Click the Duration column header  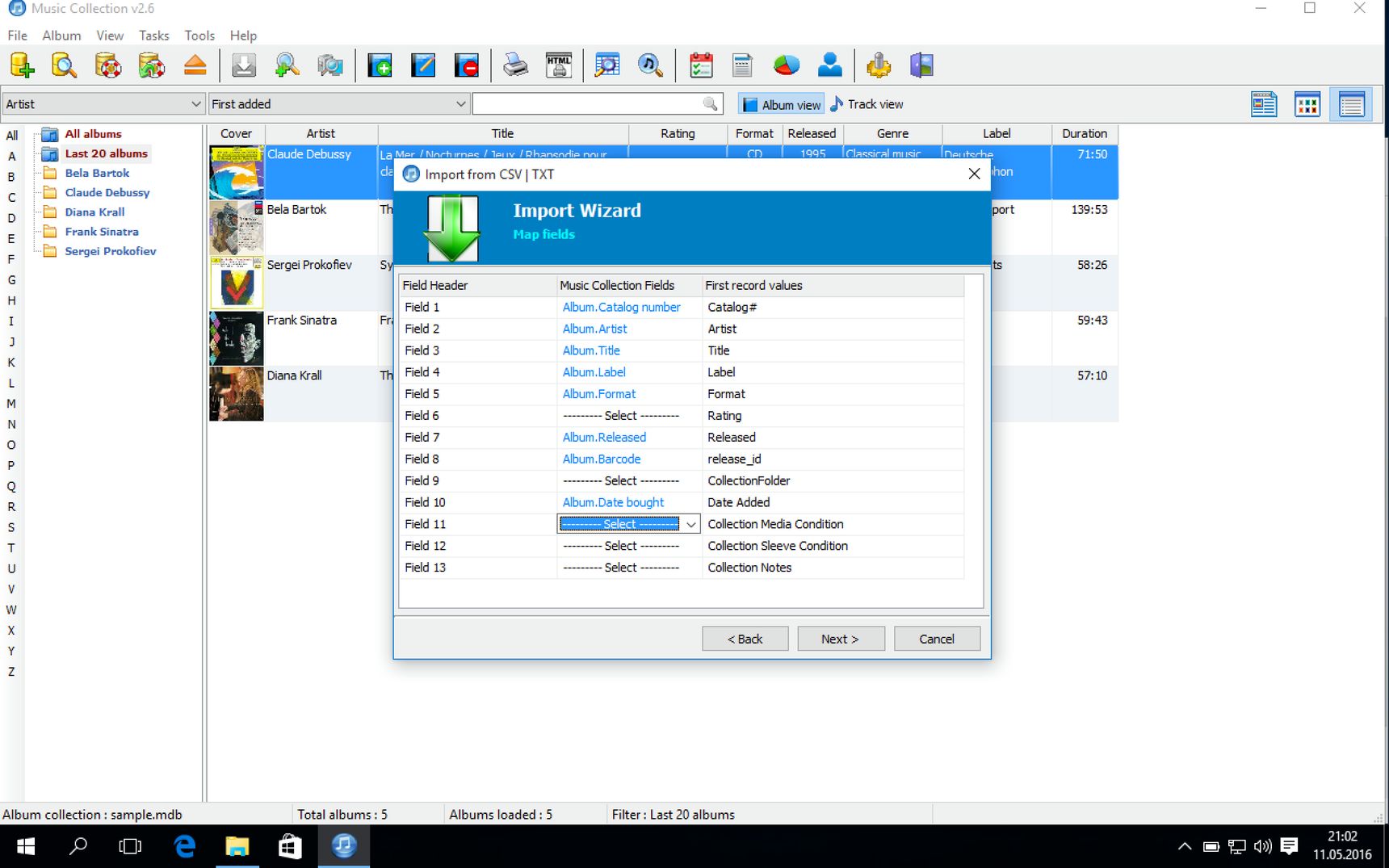click(1085, 134)
